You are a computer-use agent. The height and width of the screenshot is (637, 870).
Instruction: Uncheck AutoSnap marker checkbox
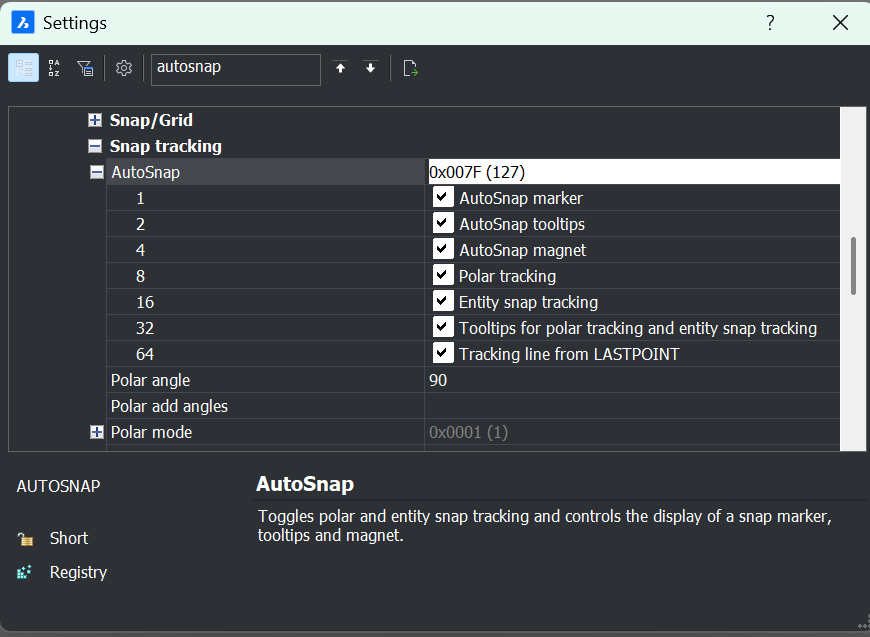click(x=442, y=197)
